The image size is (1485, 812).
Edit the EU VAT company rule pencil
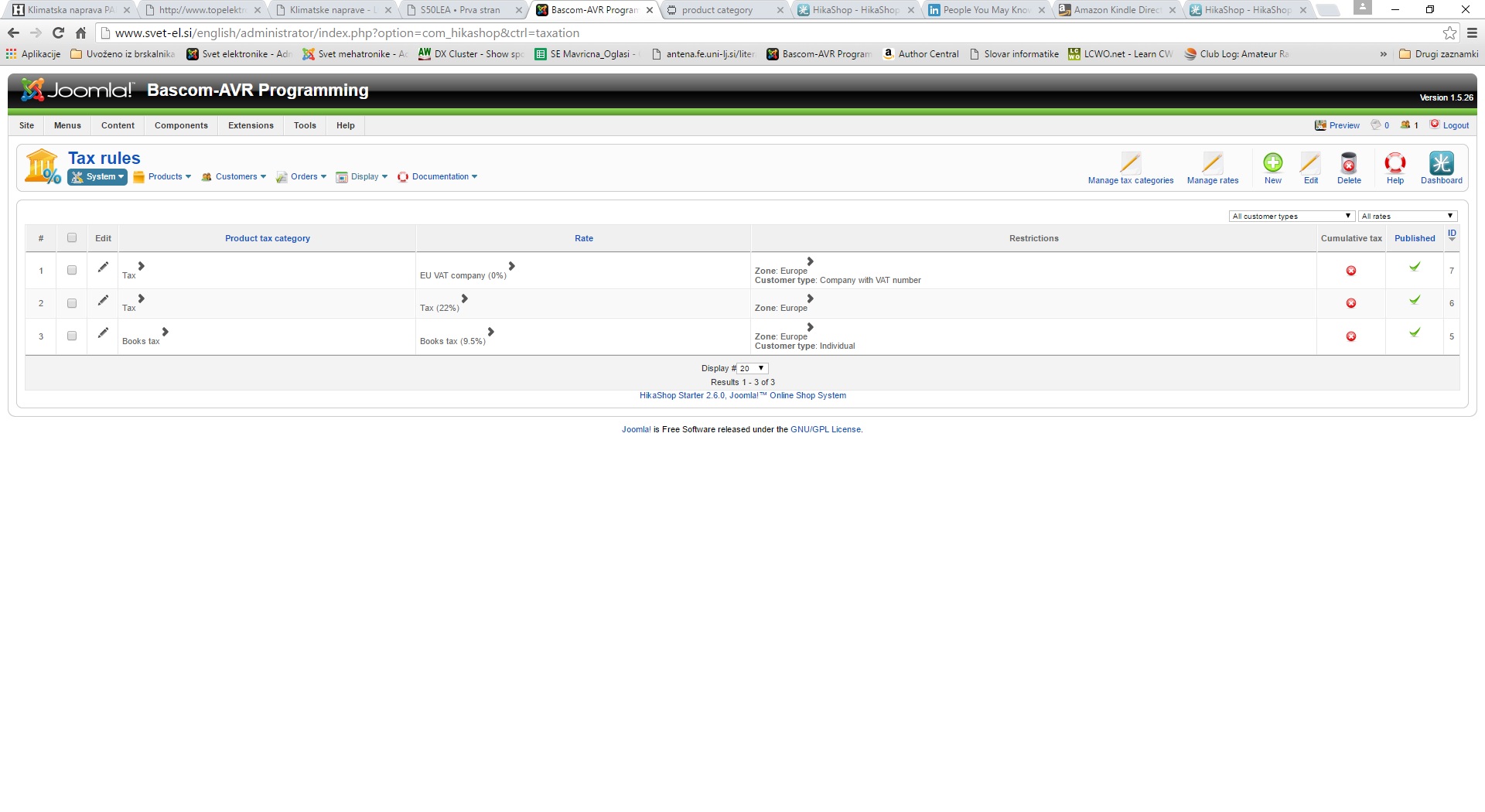coord(103,268)
